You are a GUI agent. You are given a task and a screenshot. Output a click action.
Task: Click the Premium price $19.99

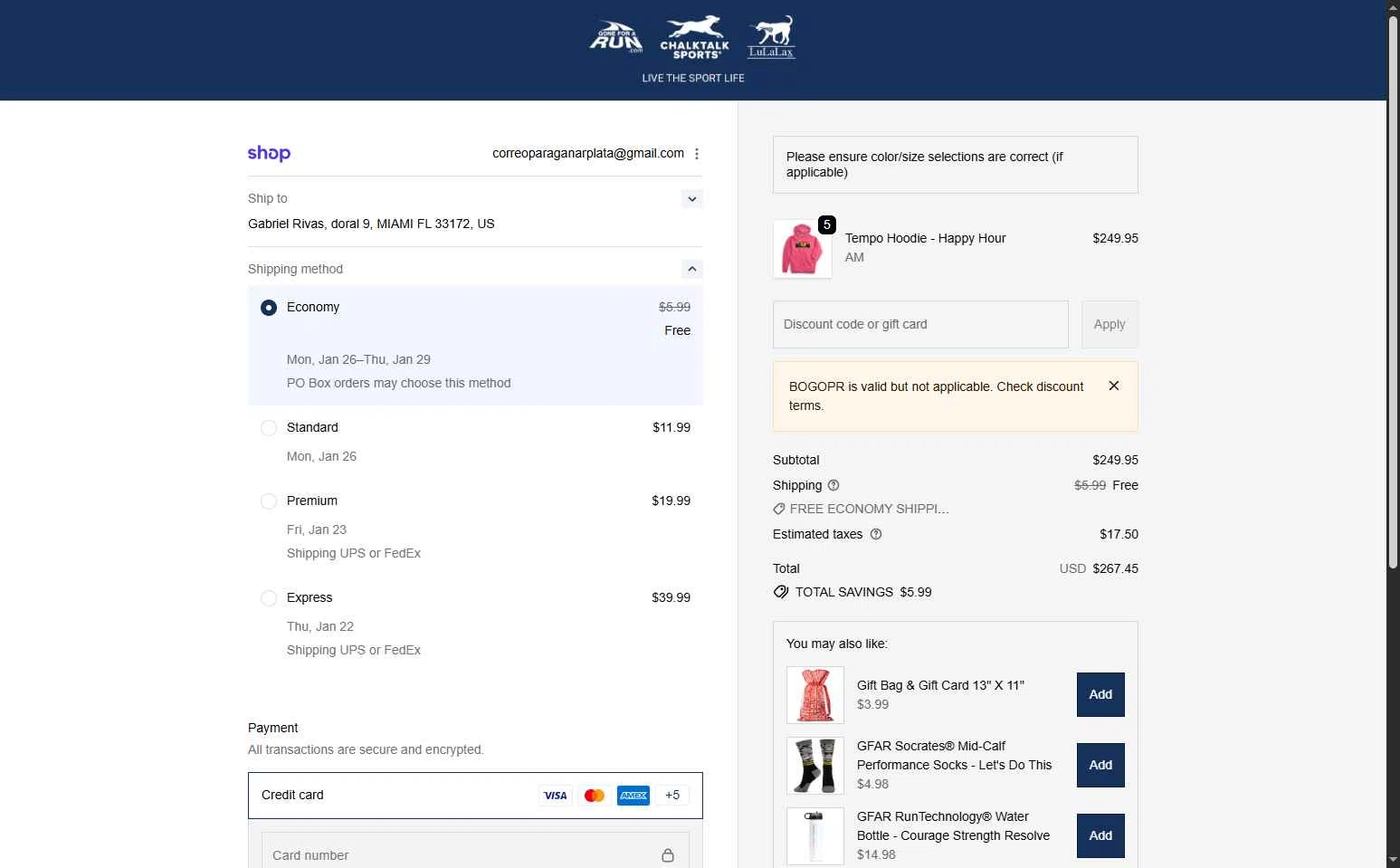tap(671, 501)
